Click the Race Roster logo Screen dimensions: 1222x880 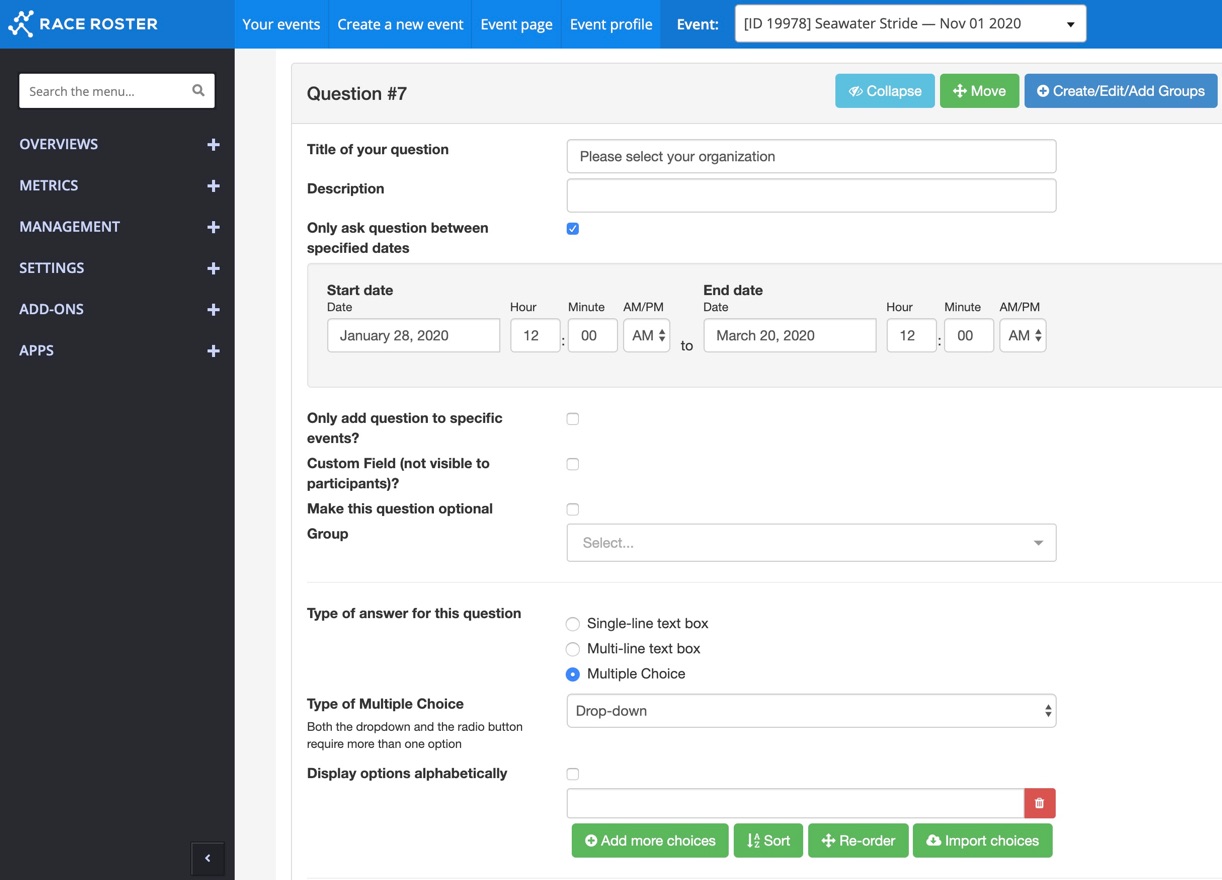(83, 24)
